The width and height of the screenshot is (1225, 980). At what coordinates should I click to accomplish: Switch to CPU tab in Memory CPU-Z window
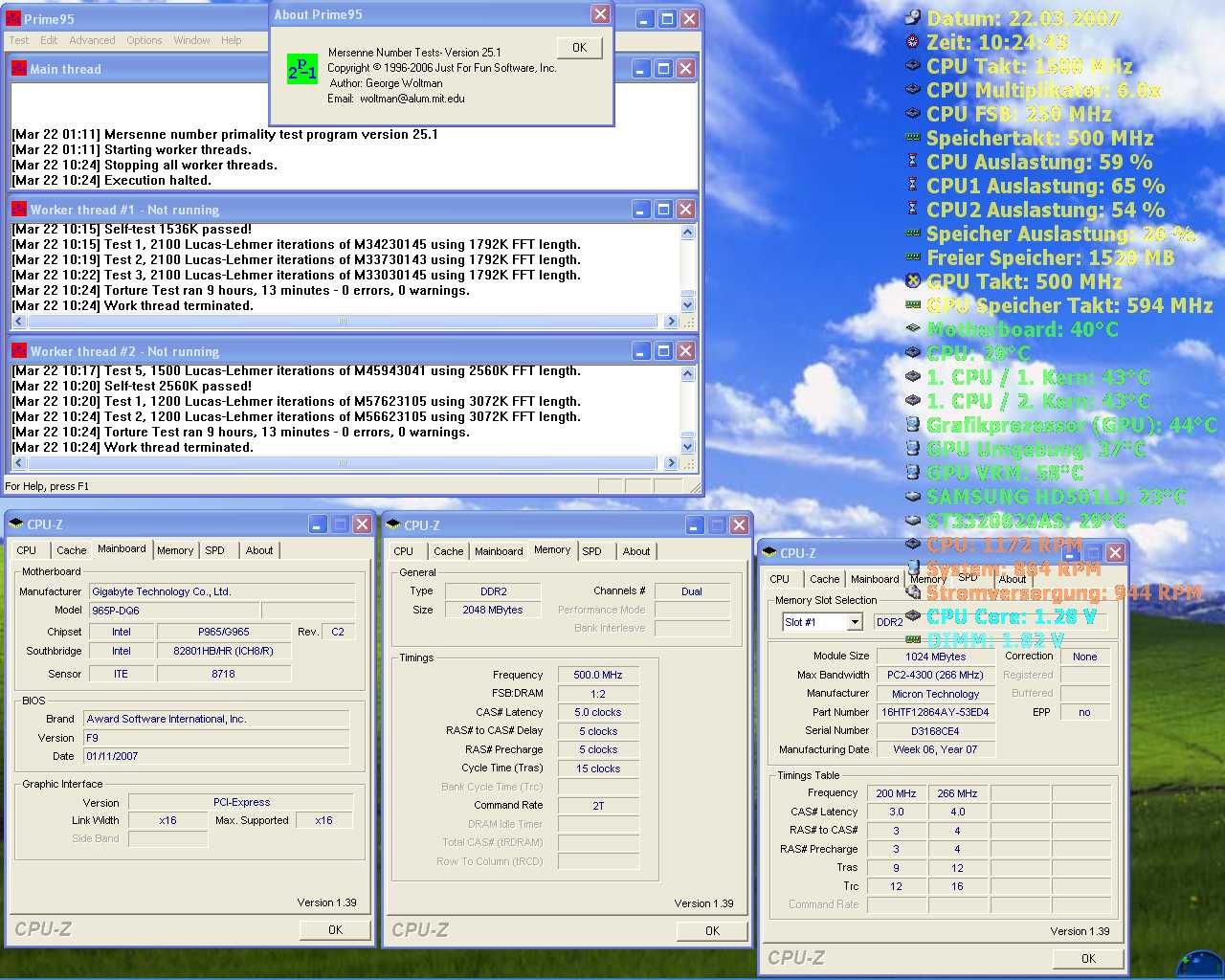[x=404, y=551]
